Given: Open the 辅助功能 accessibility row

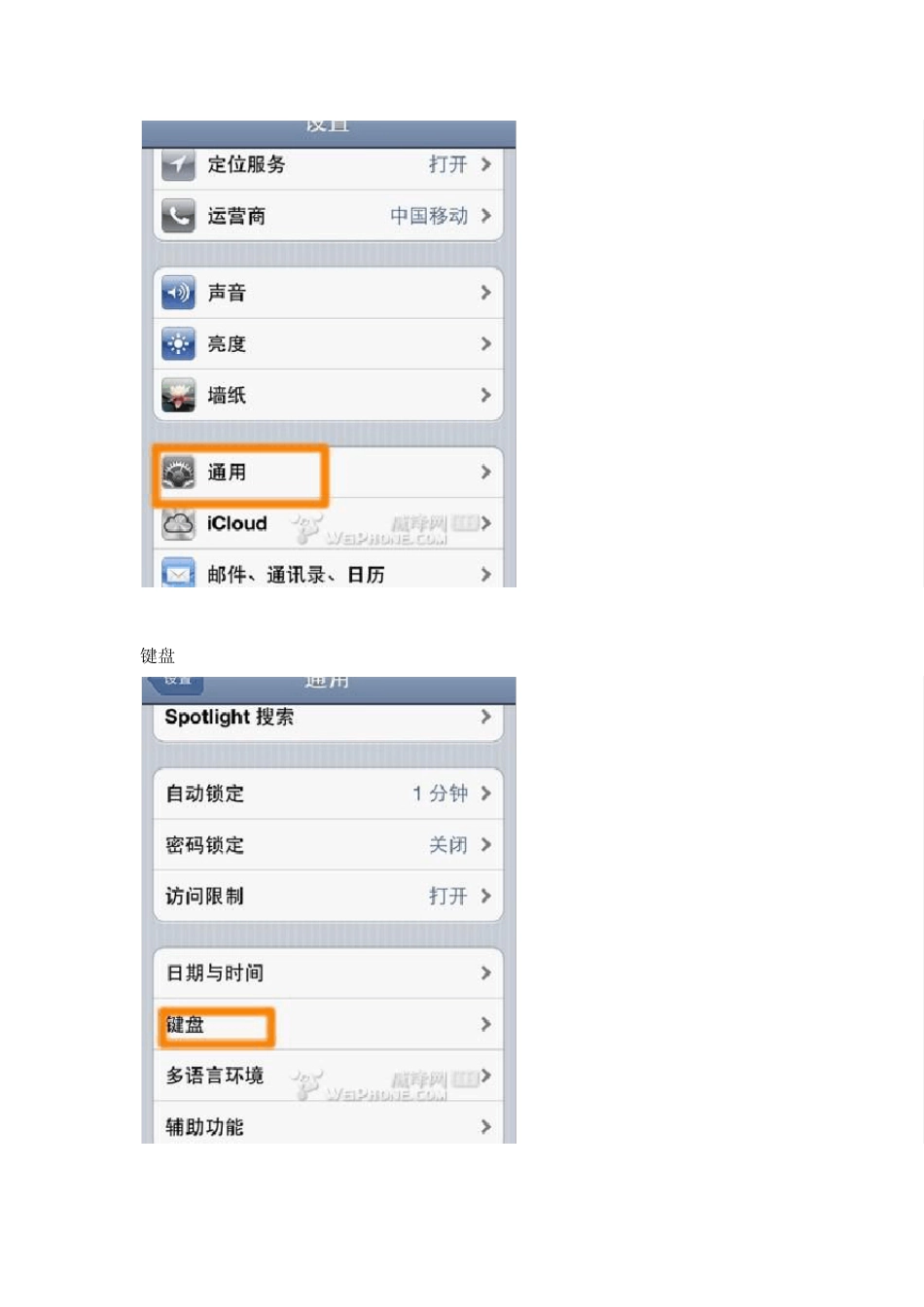Looking at the screenshot, I should (329, 1124).
